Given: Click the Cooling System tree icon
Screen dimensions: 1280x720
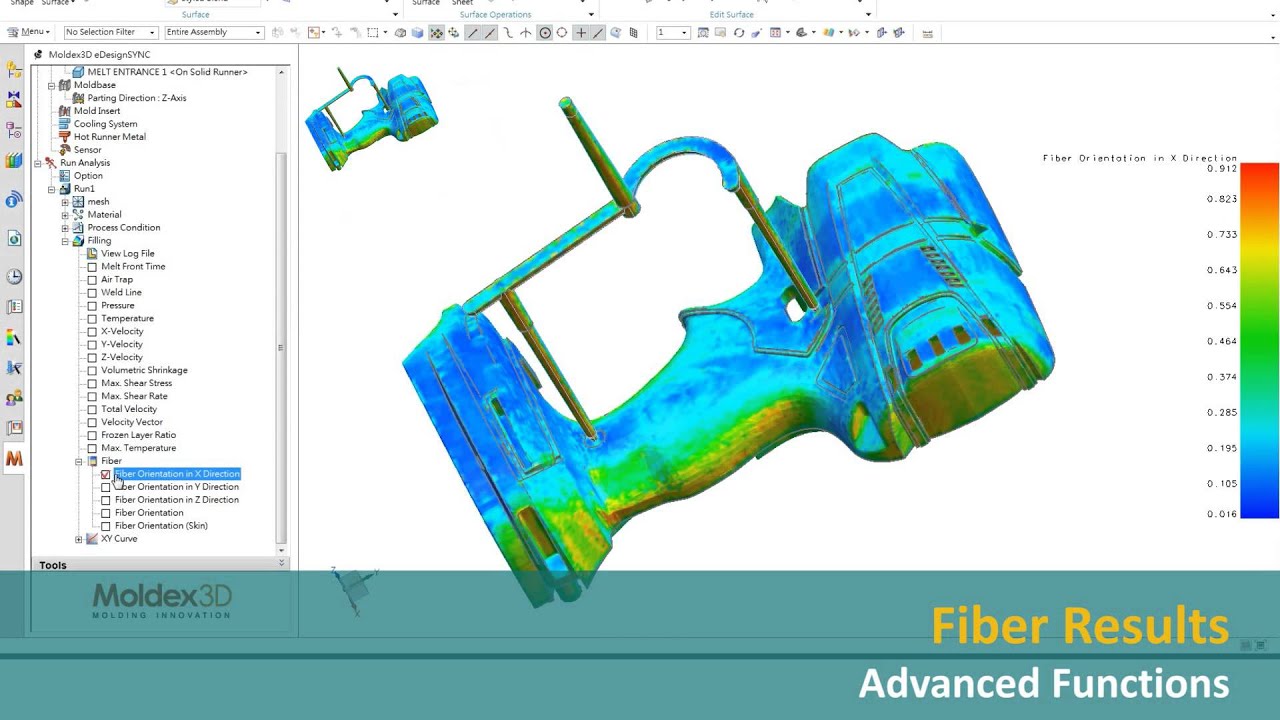Looking at the screenshot, I should (65, 124).
